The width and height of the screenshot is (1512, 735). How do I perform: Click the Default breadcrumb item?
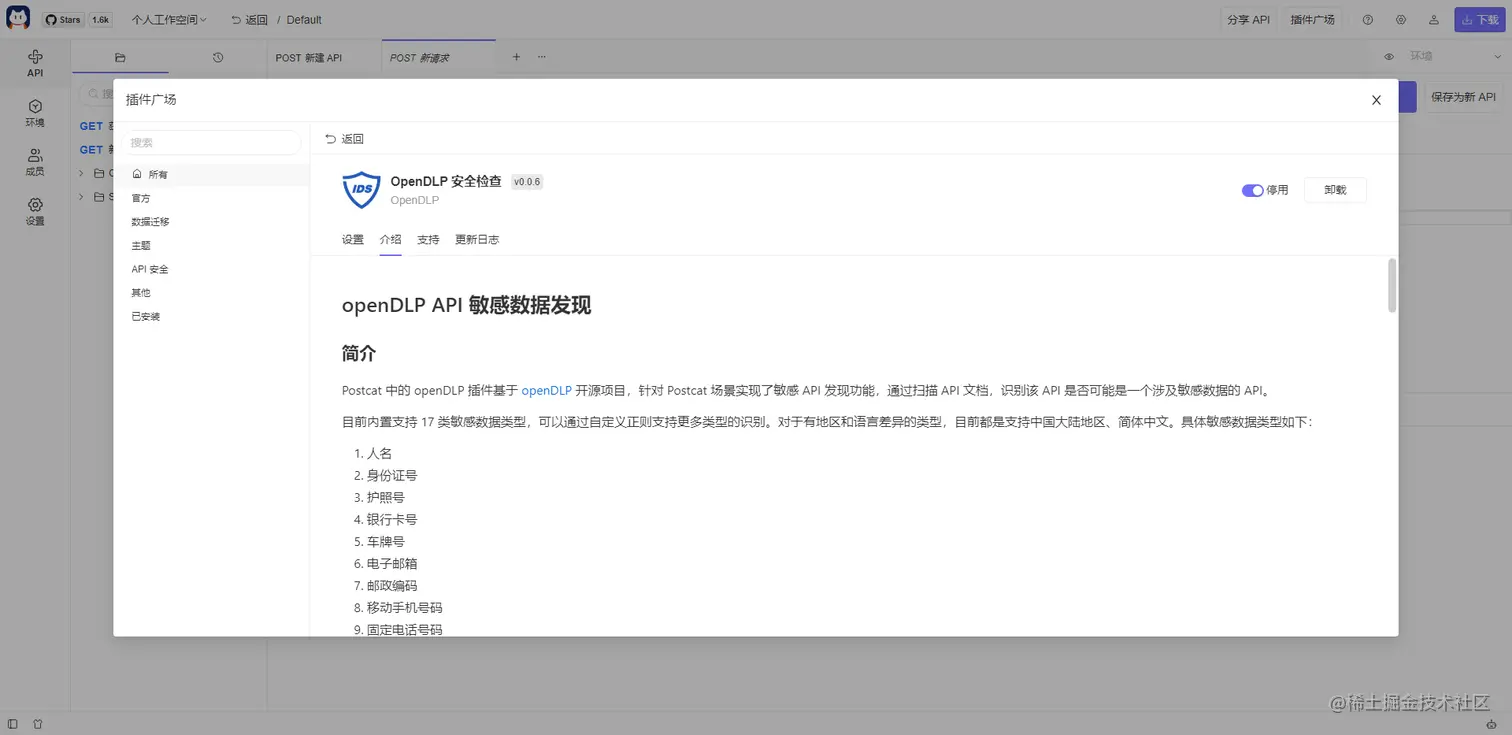point(304,19)
